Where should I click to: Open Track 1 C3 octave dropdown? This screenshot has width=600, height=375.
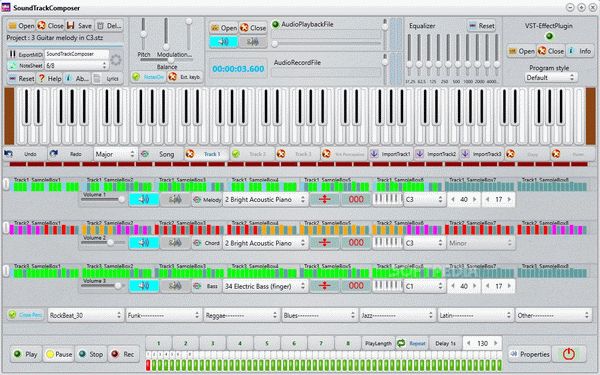pos(424,199)
